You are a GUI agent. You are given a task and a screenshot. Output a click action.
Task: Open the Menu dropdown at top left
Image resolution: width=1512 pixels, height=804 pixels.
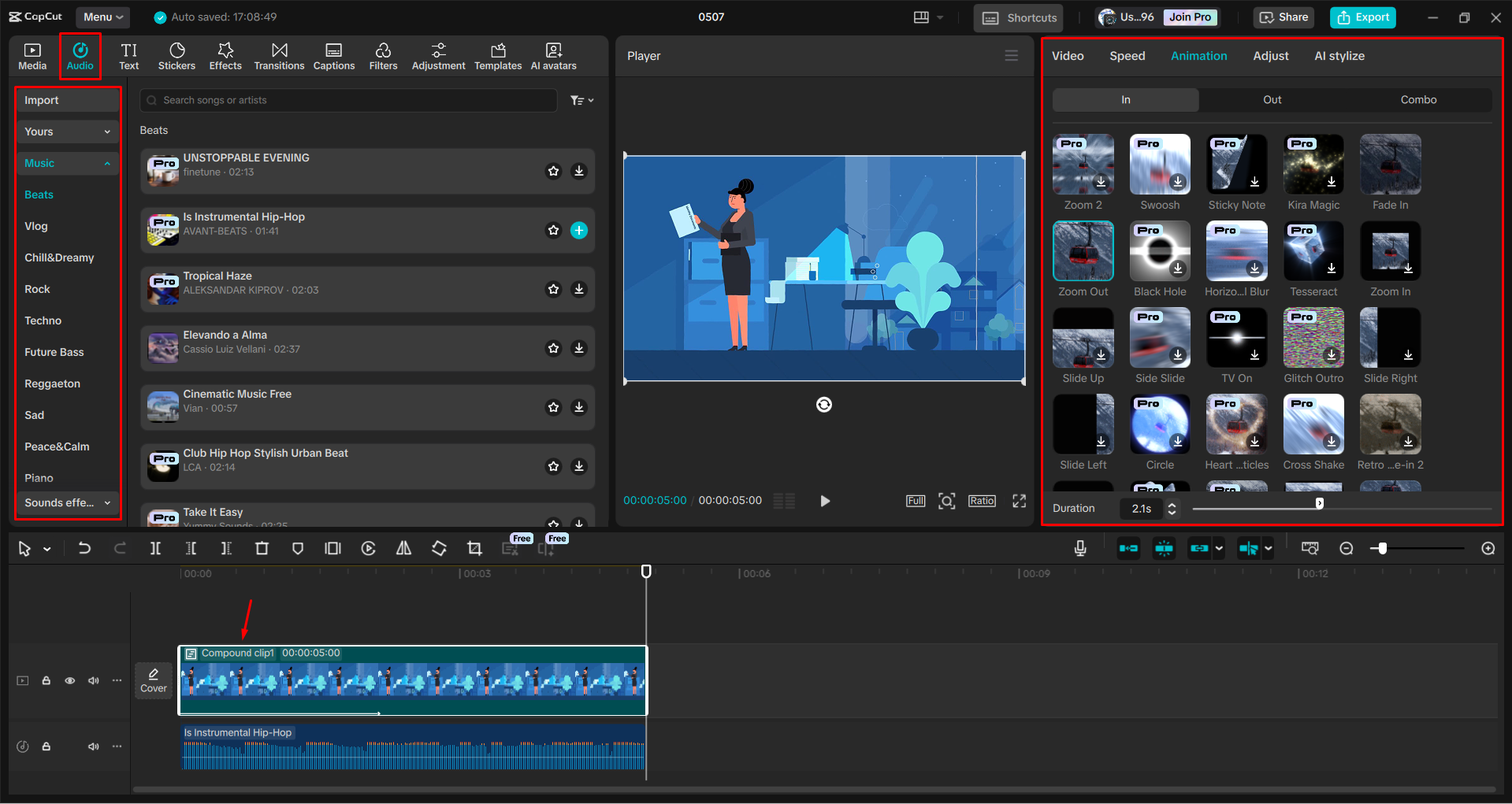click(102, 17)
